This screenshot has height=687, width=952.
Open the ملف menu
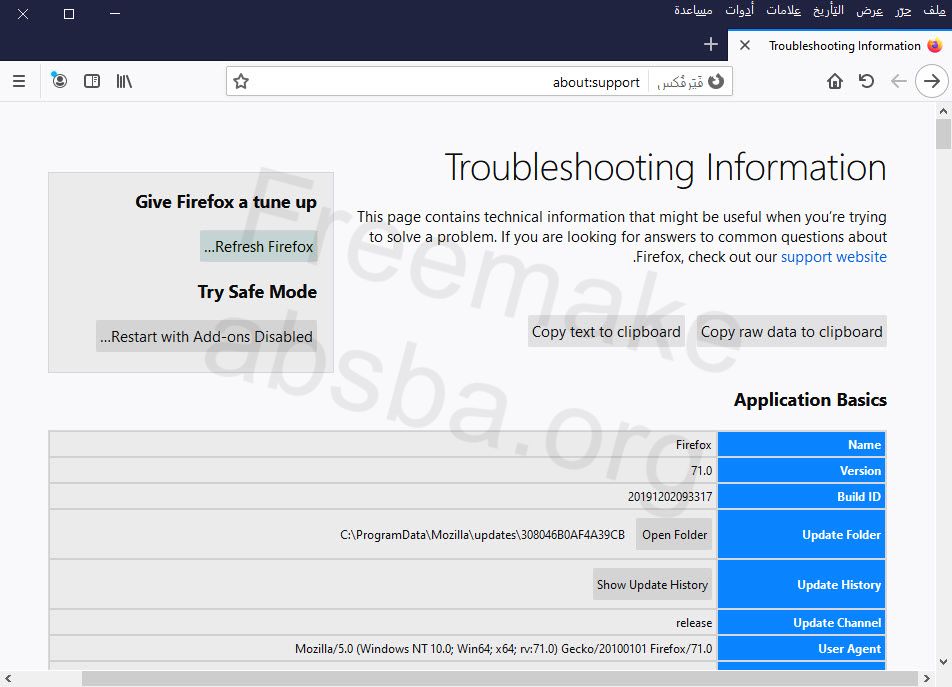point(934,10)
